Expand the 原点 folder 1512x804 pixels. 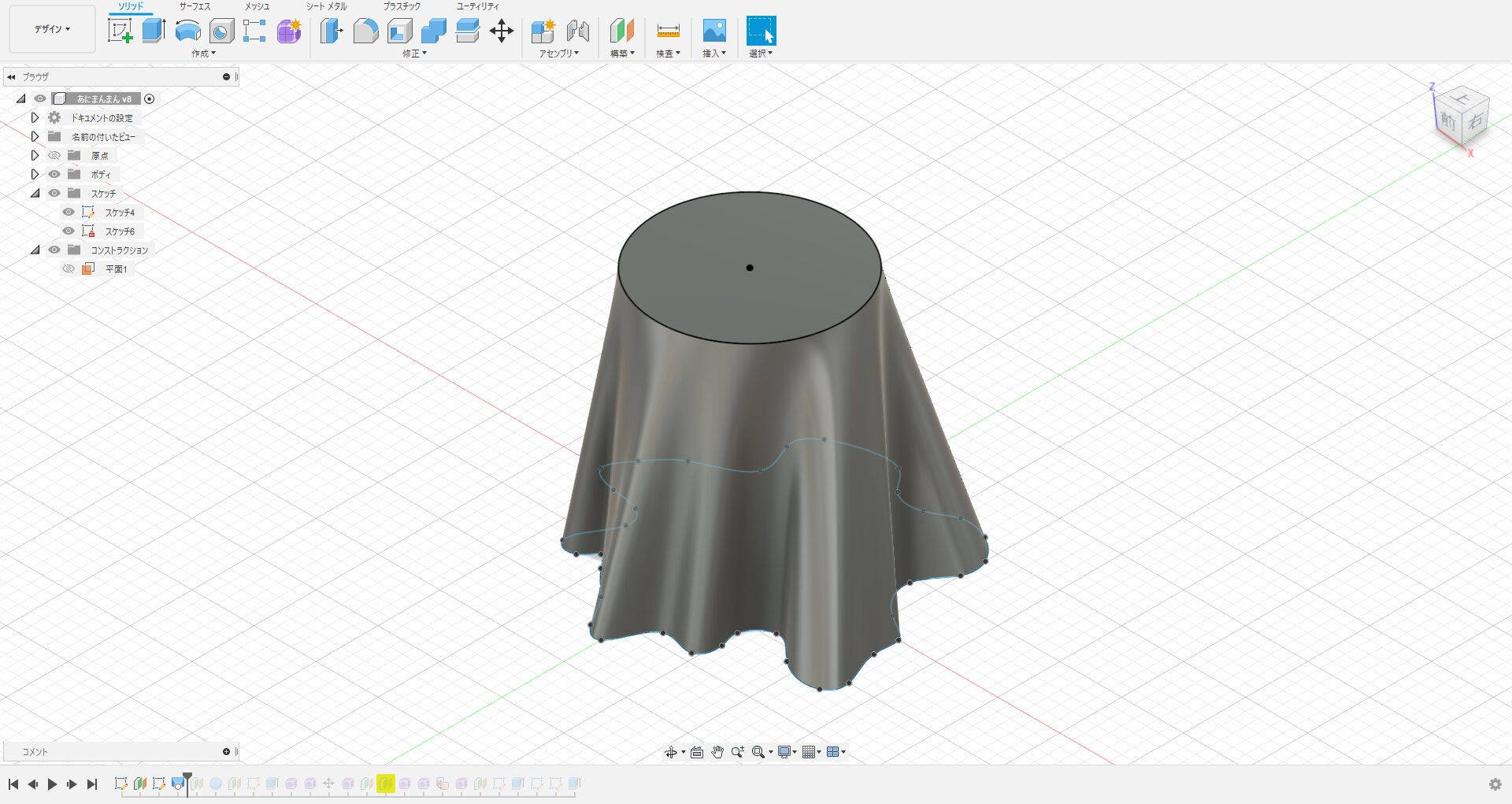click(35, 155)
